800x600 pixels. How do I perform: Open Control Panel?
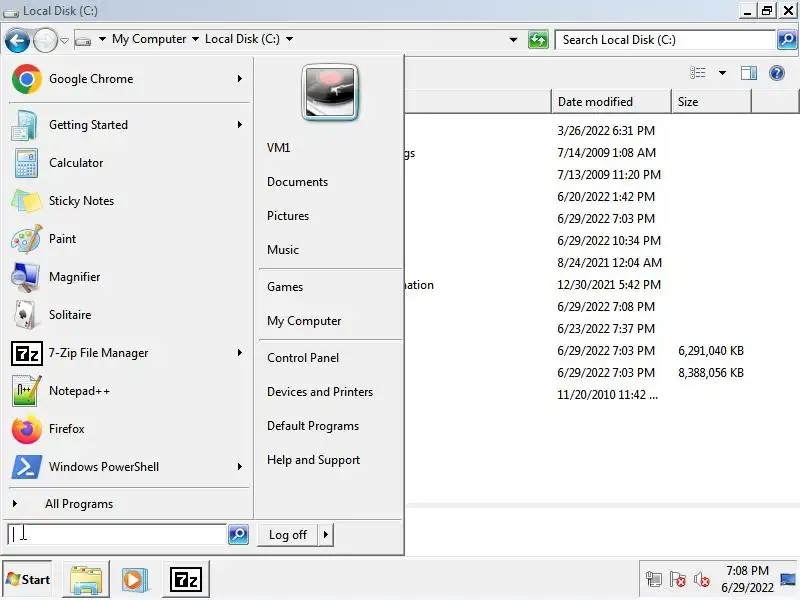click(303, 358)
